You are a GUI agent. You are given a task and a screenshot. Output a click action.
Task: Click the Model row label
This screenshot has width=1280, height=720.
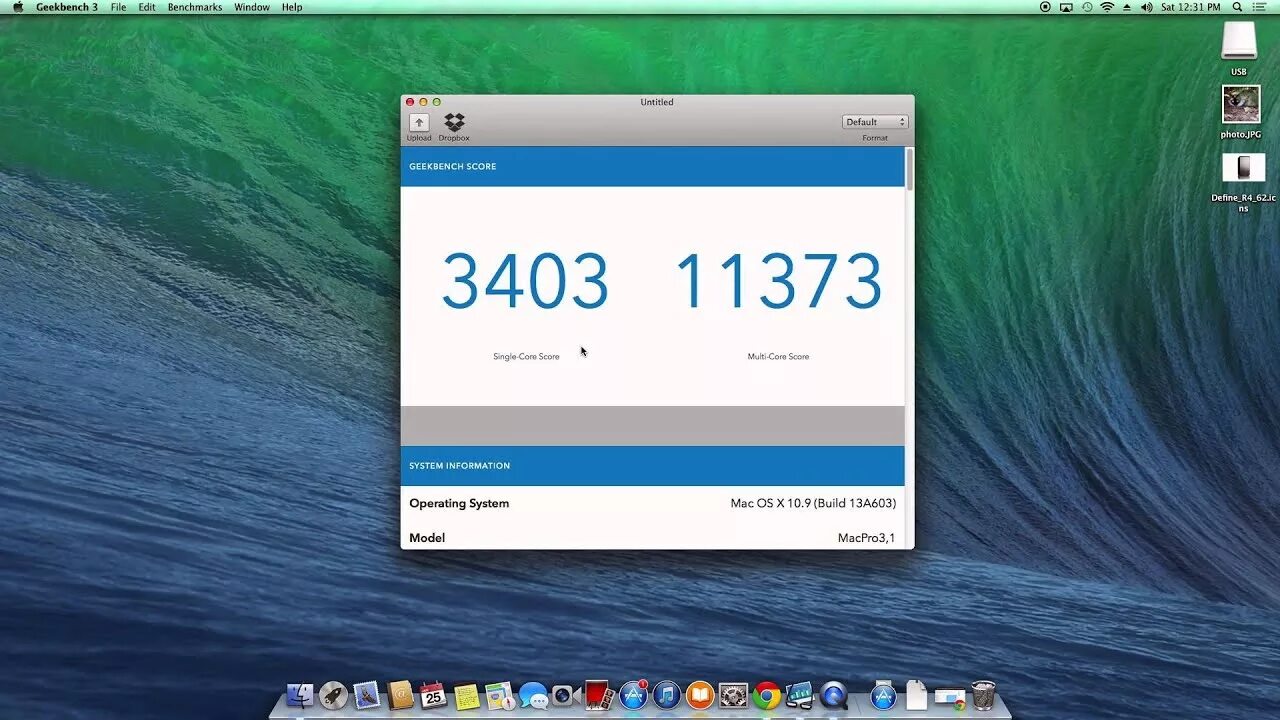coord(427,538)
